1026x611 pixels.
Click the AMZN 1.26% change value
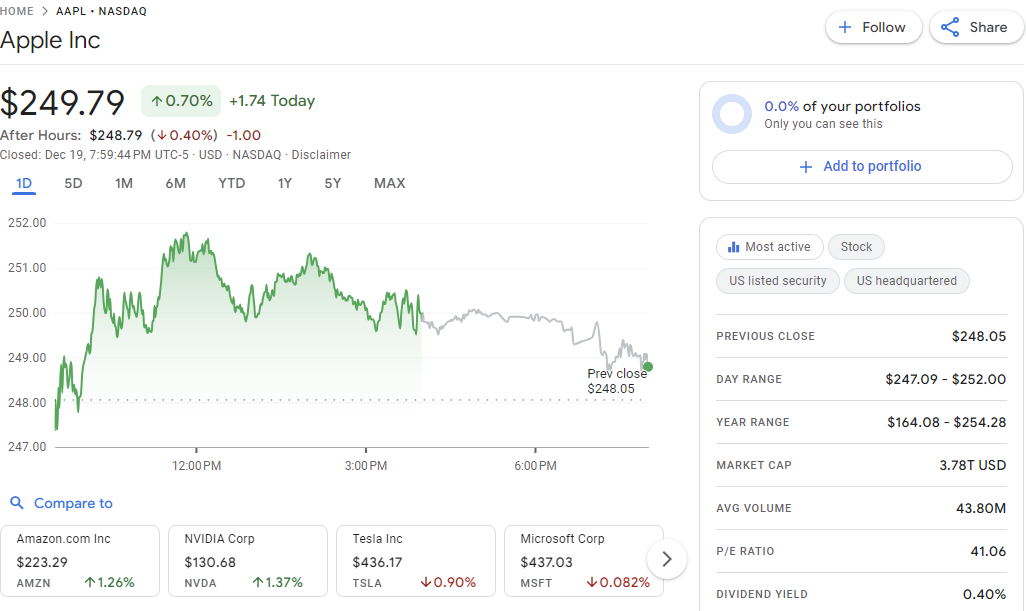pyautogui.click(x=109, y=582)
